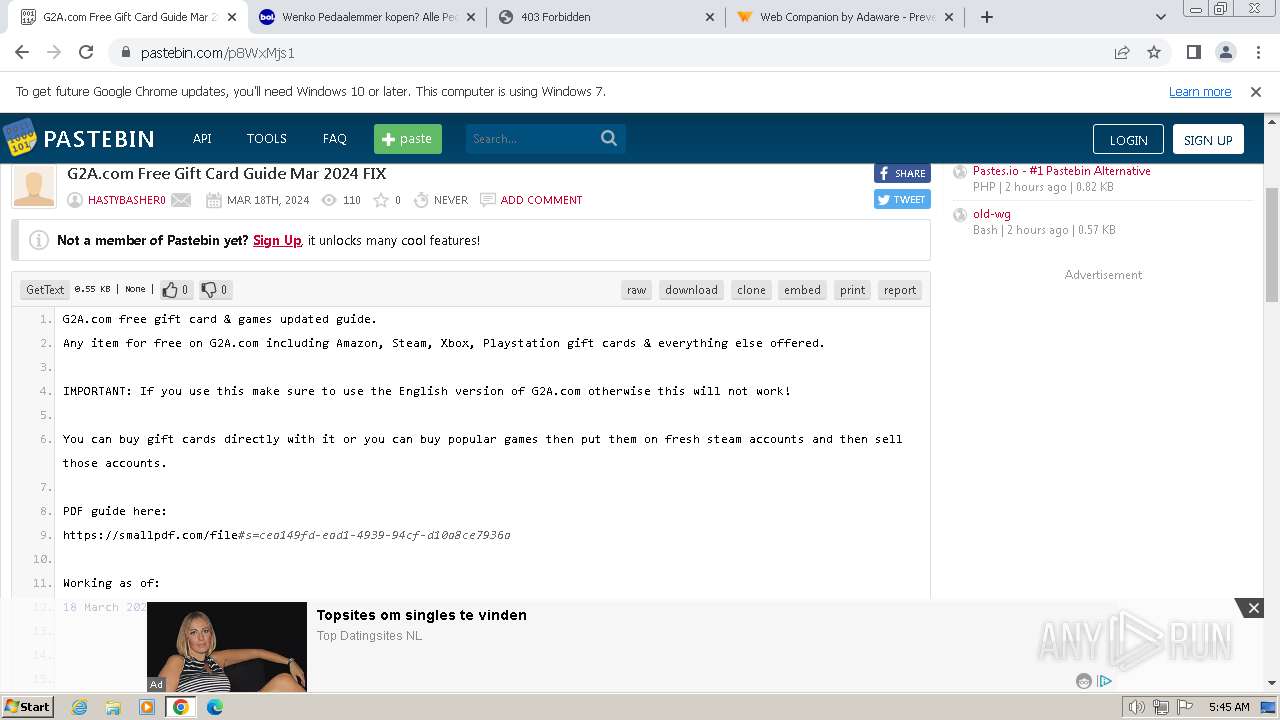The width and height of the screenshot is (1280, 720).
Task: Open the FAQ menu item
Action: (x=334, y=138)
